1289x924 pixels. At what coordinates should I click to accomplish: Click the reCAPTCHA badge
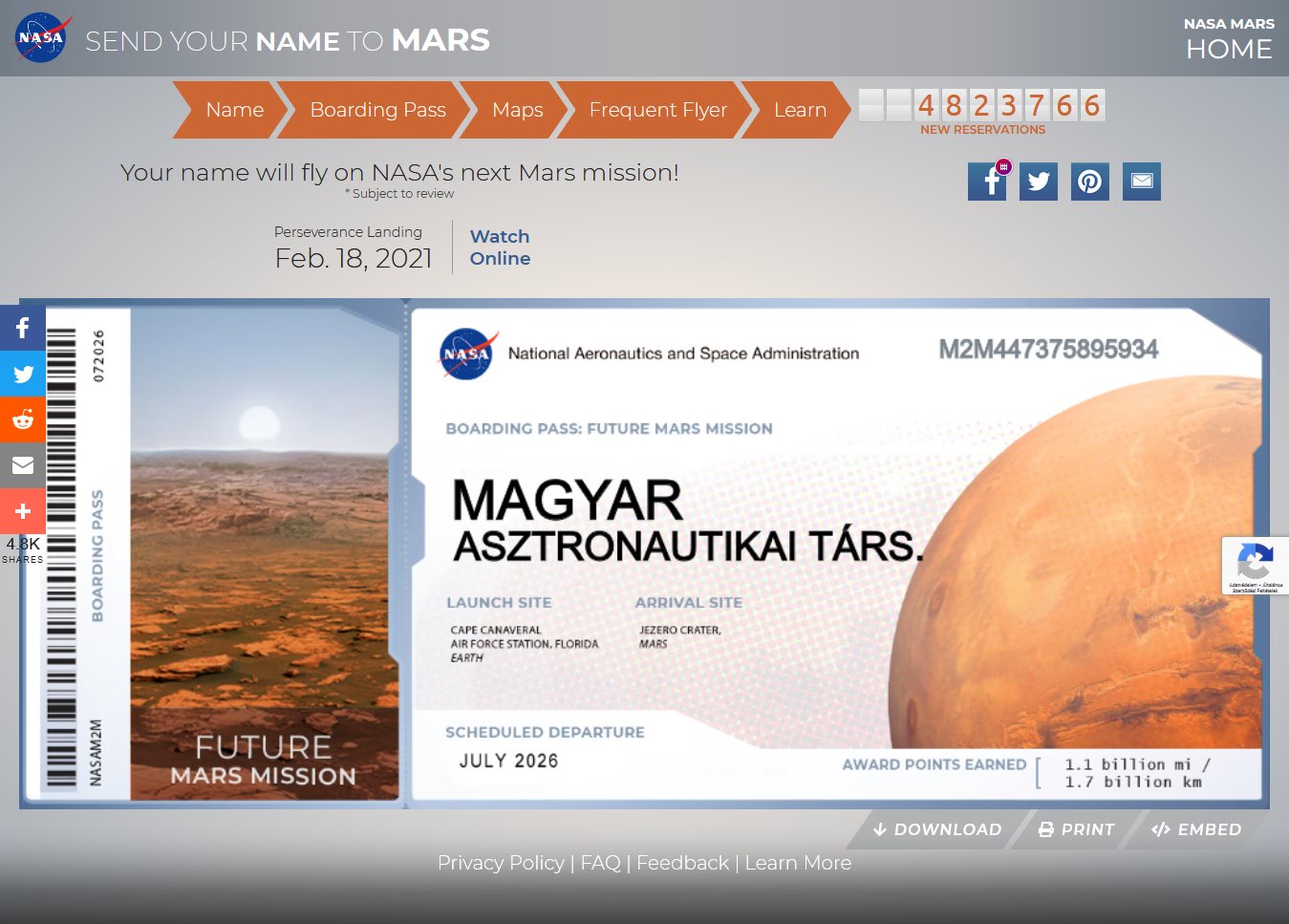pos(1256,566)
